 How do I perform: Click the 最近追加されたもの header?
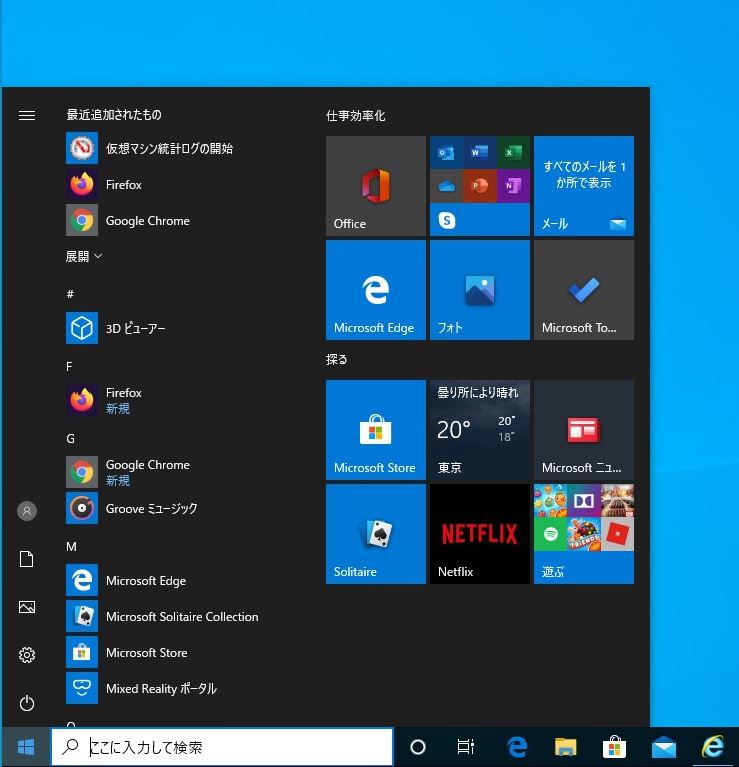click(x=114, y=115)
